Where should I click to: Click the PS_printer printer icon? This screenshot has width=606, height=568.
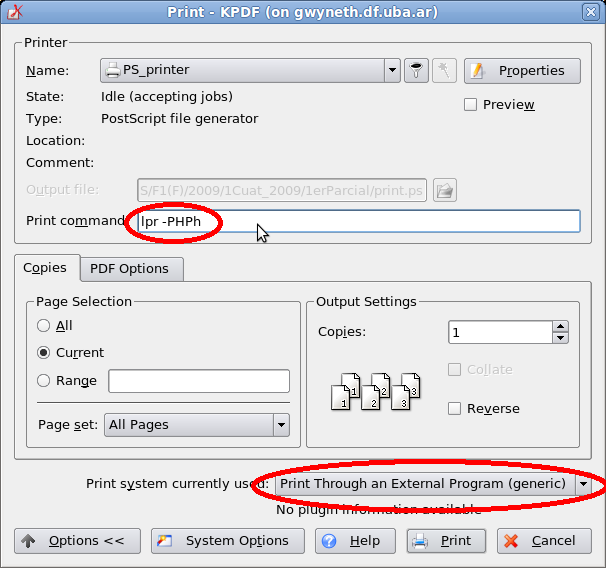point(113,70)
